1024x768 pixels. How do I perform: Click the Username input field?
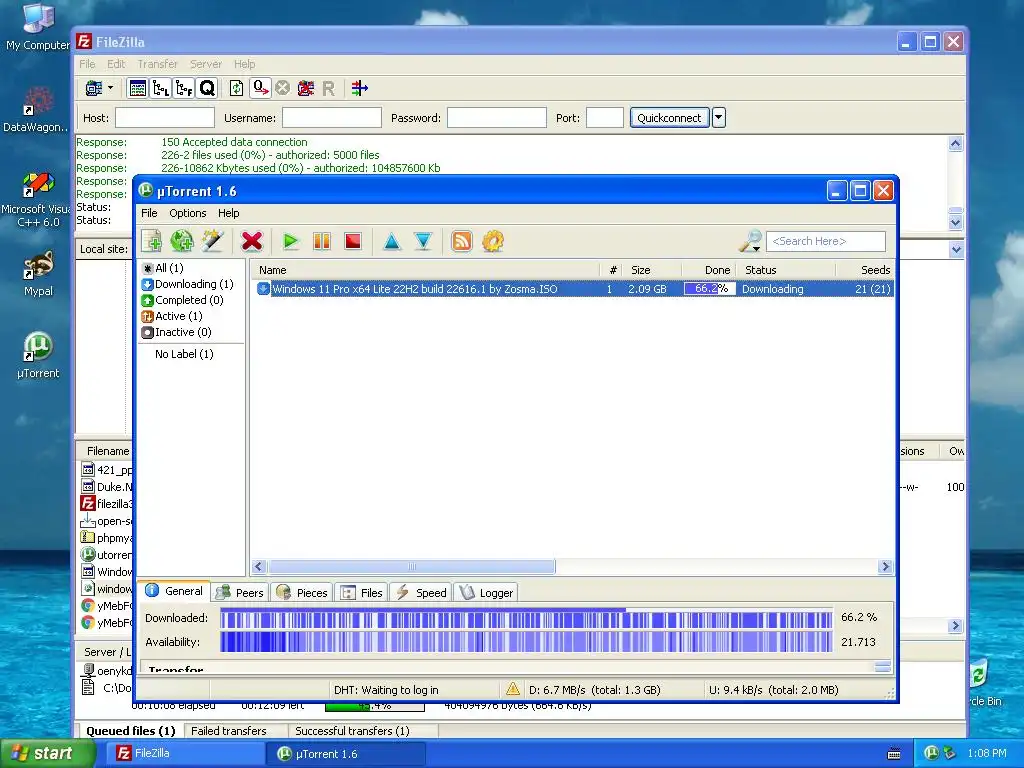(x=332, y=118)
